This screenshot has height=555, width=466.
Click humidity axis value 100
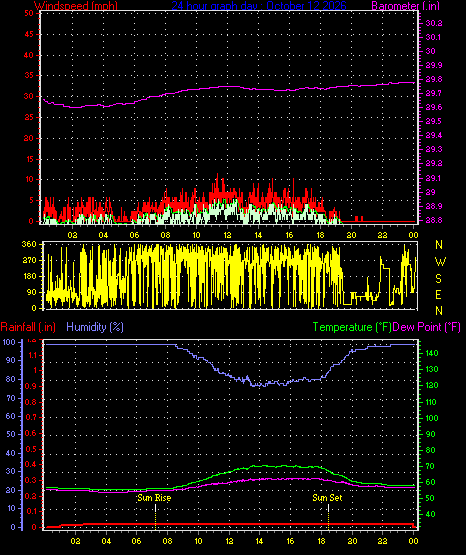pyautogui.click(x=9, y=342)
